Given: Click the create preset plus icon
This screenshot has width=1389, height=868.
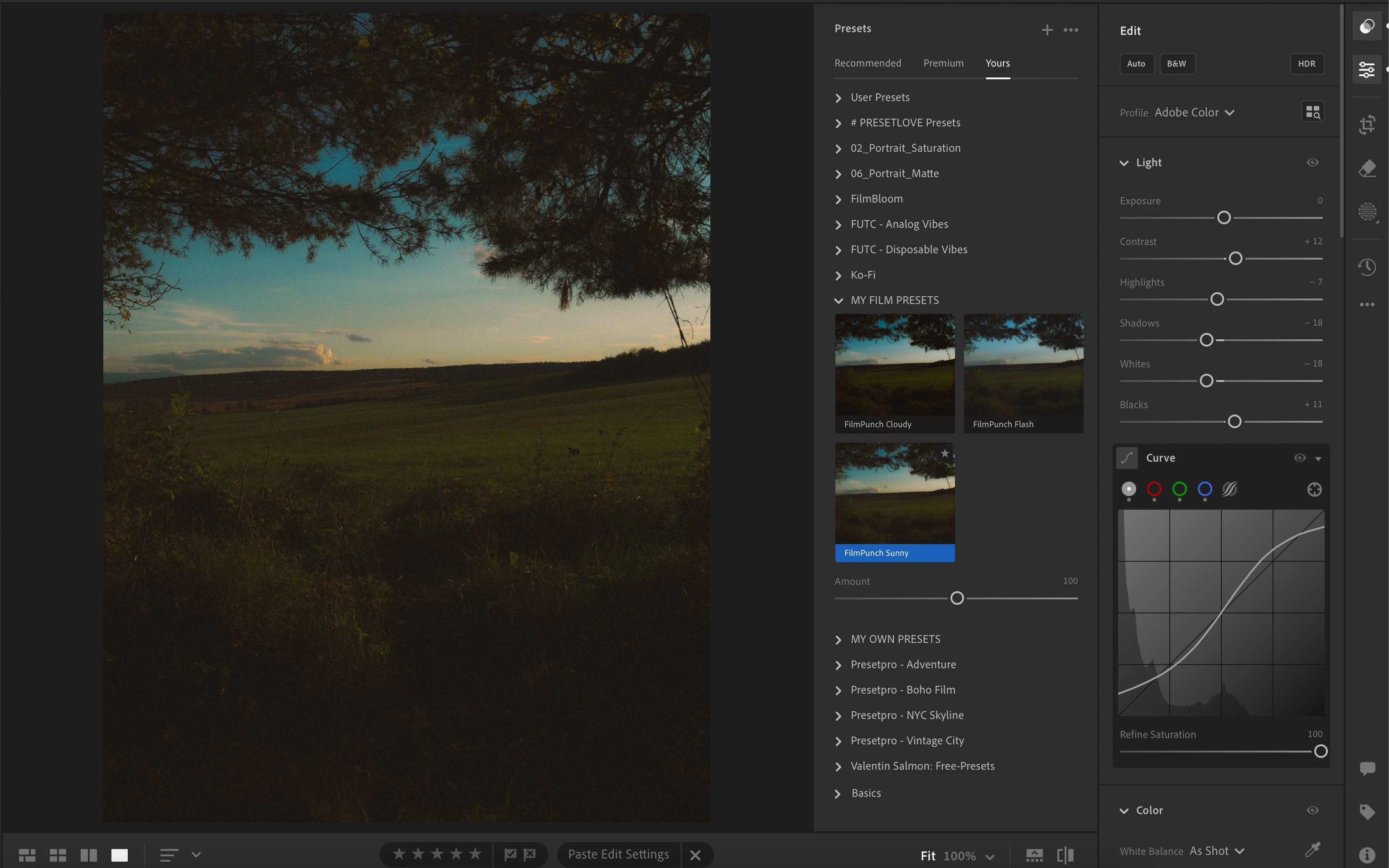Looking at the screenshot, I should (x=1047, y=30).
